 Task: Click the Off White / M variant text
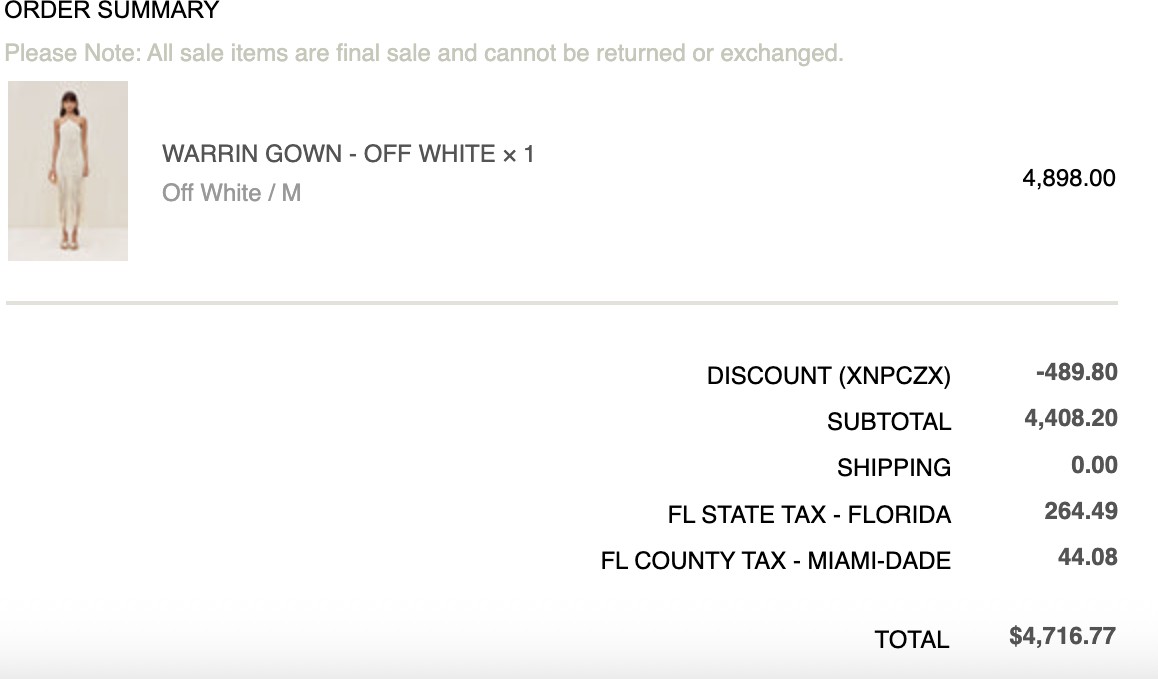coord(231,193)
